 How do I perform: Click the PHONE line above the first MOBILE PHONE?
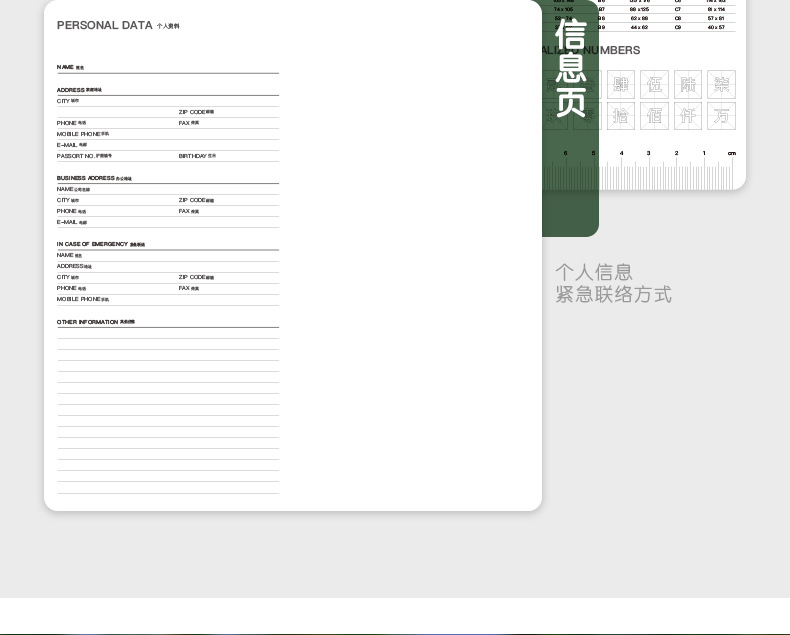pyautogui.click(x=71, y=123)
